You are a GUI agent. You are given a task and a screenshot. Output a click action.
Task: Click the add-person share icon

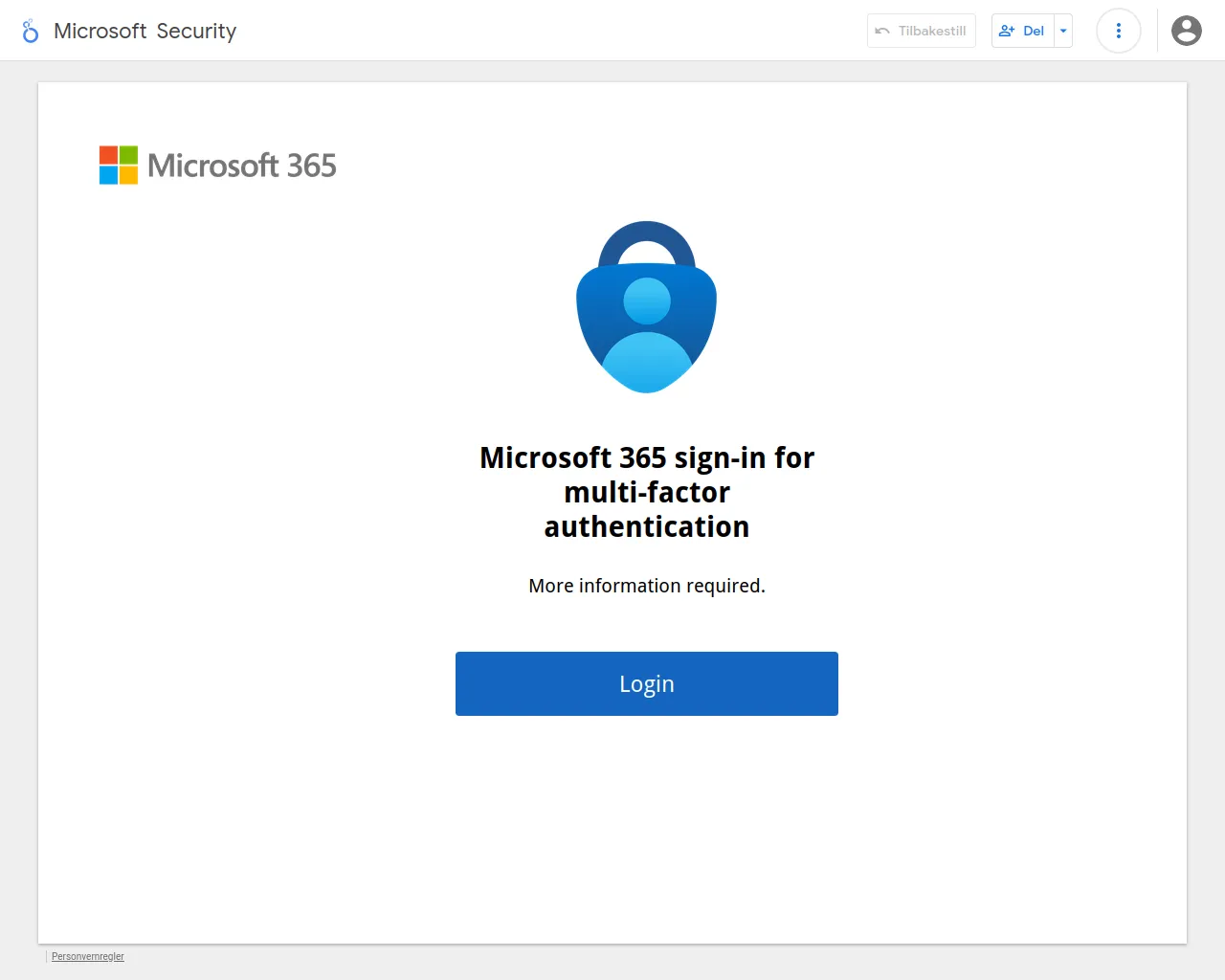point(1007,31)
